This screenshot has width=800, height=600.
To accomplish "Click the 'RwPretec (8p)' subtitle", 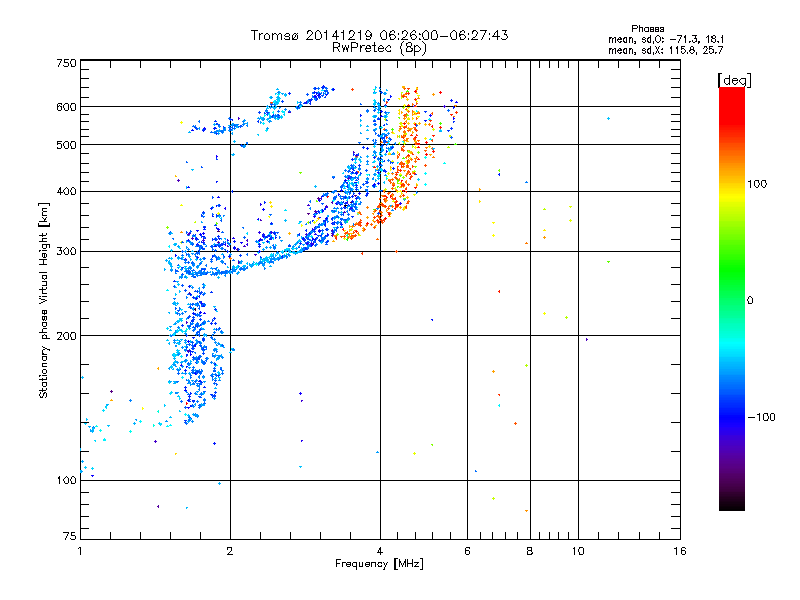I will tap(379, 48).
